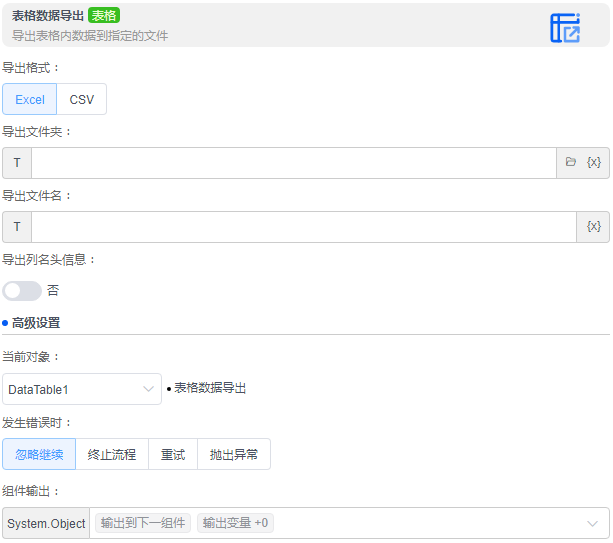
Task: Click the green 表格 tag
Action: pos(104,16)
